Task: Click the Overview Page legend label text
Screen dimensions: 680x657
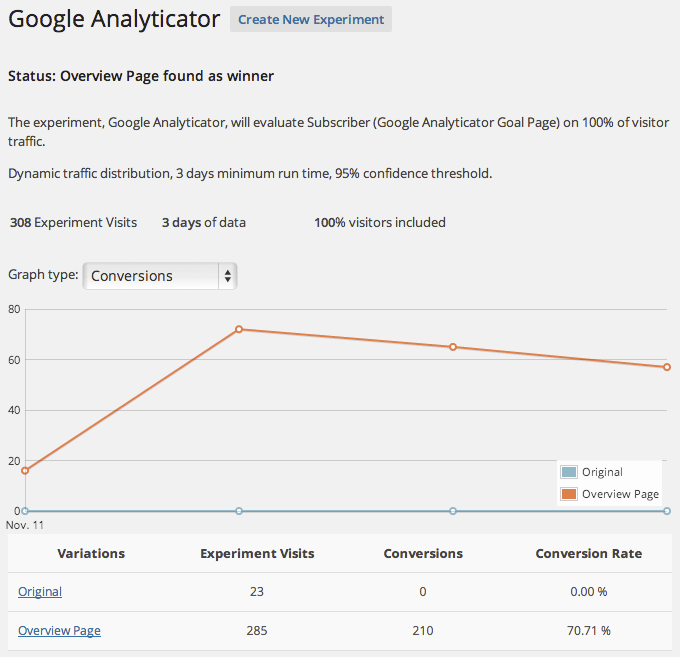Action: point(621,494)
